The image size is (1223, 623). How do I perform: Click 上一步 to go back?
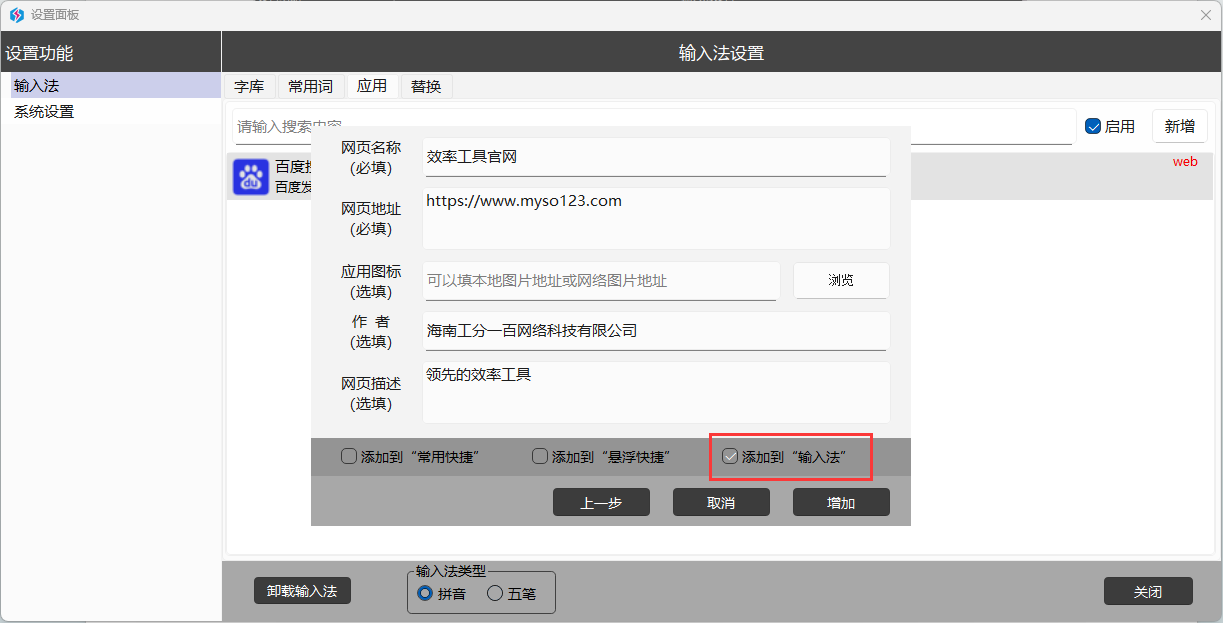click(x=601, y=503)
